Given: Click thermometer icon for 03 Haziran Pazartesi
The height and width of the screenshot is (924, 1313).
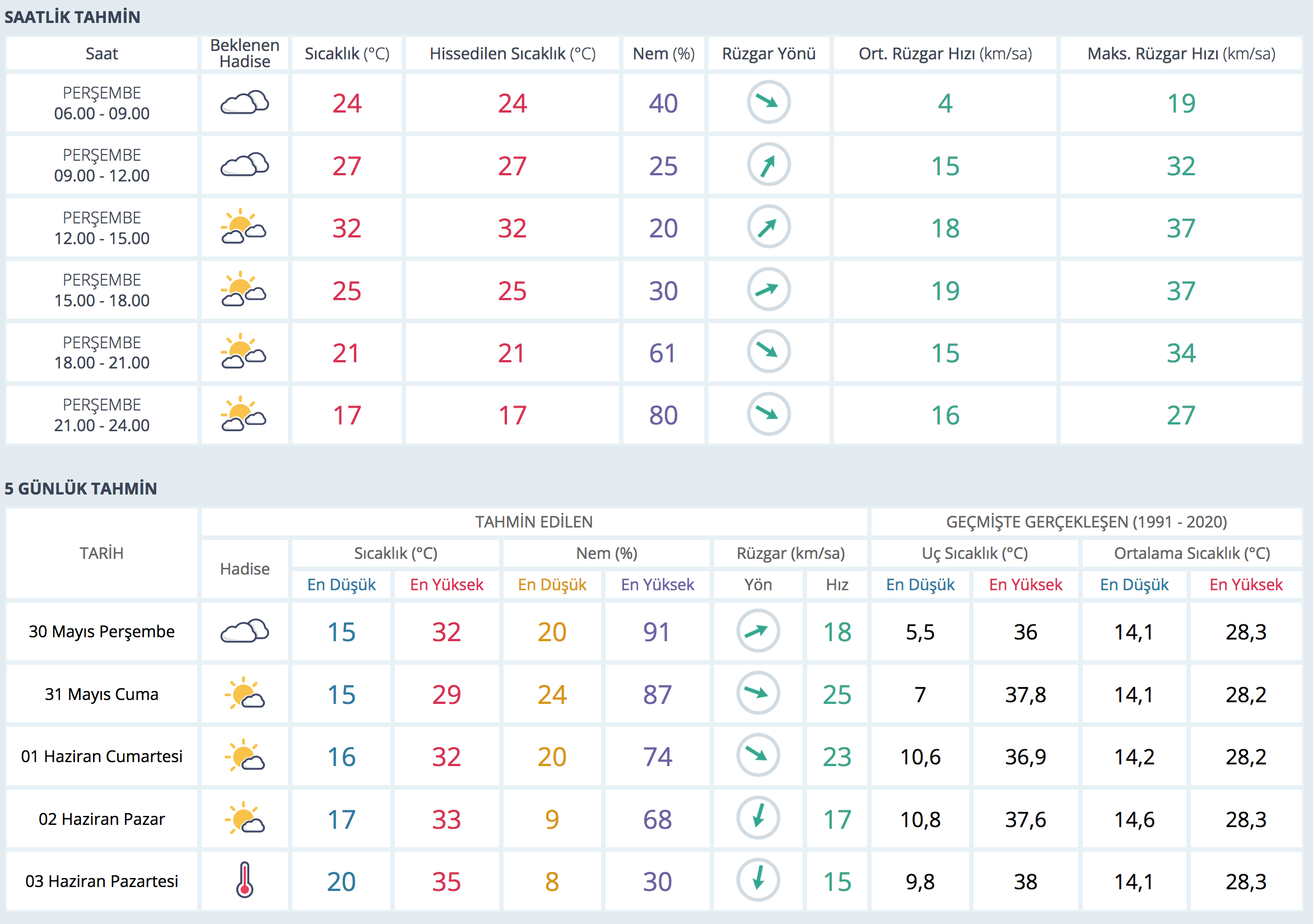Looking at the screenshot, I should (244, 880).
